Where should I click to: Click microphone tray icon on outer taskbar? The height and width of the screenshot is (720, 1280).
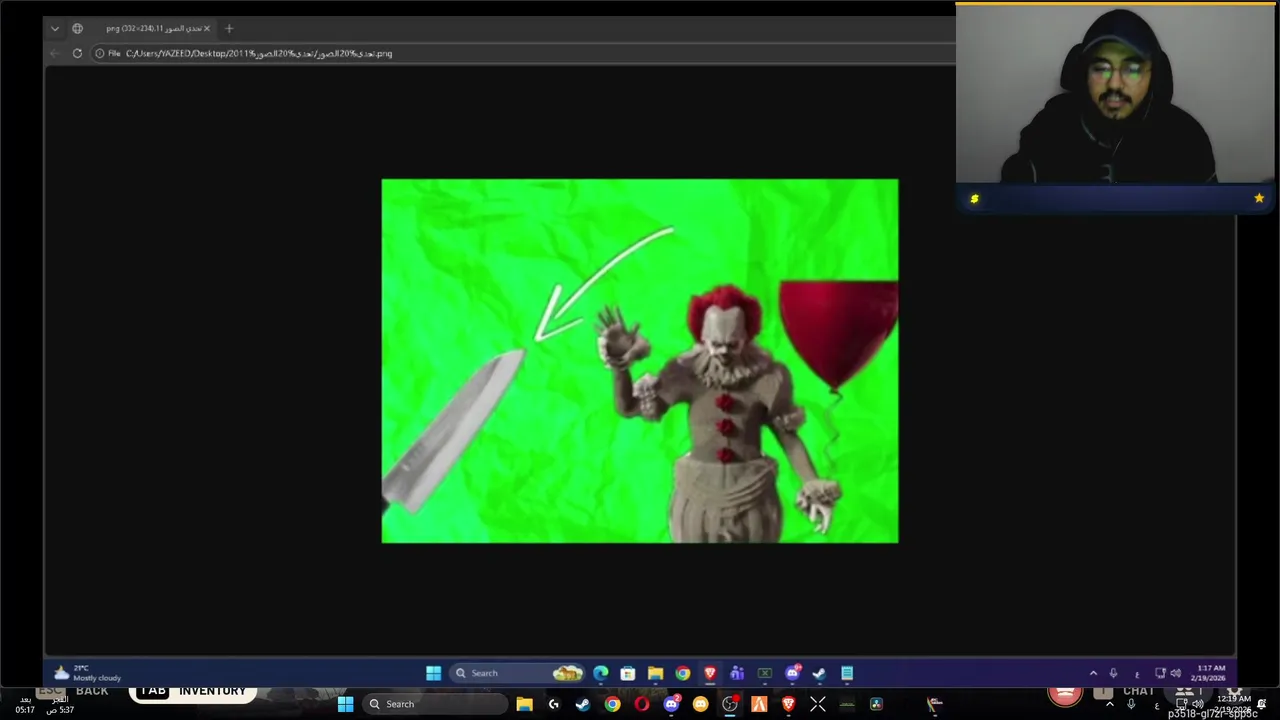[1131, 704]
